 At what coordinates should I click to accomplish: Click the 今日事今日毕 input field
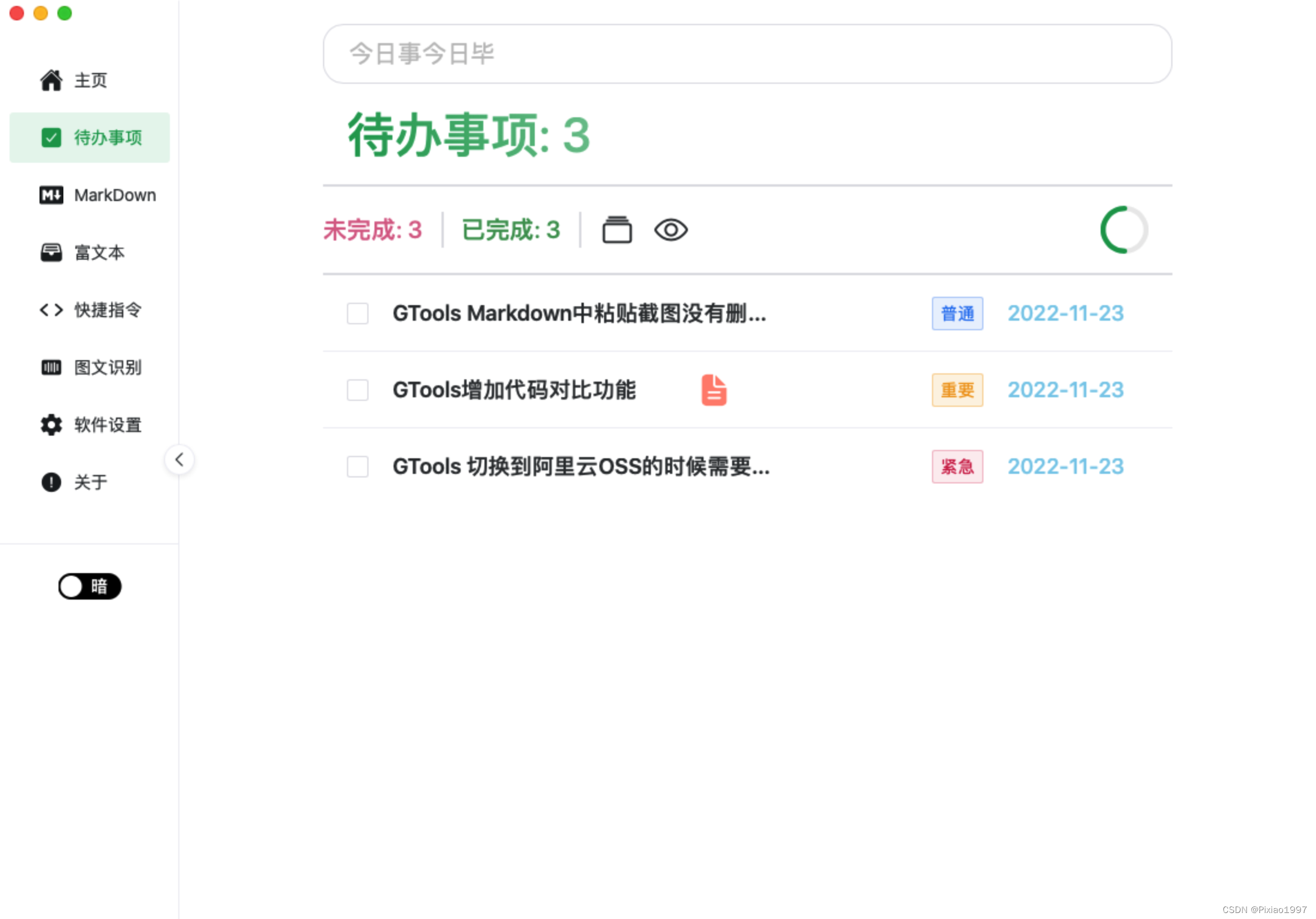[747, 54]
